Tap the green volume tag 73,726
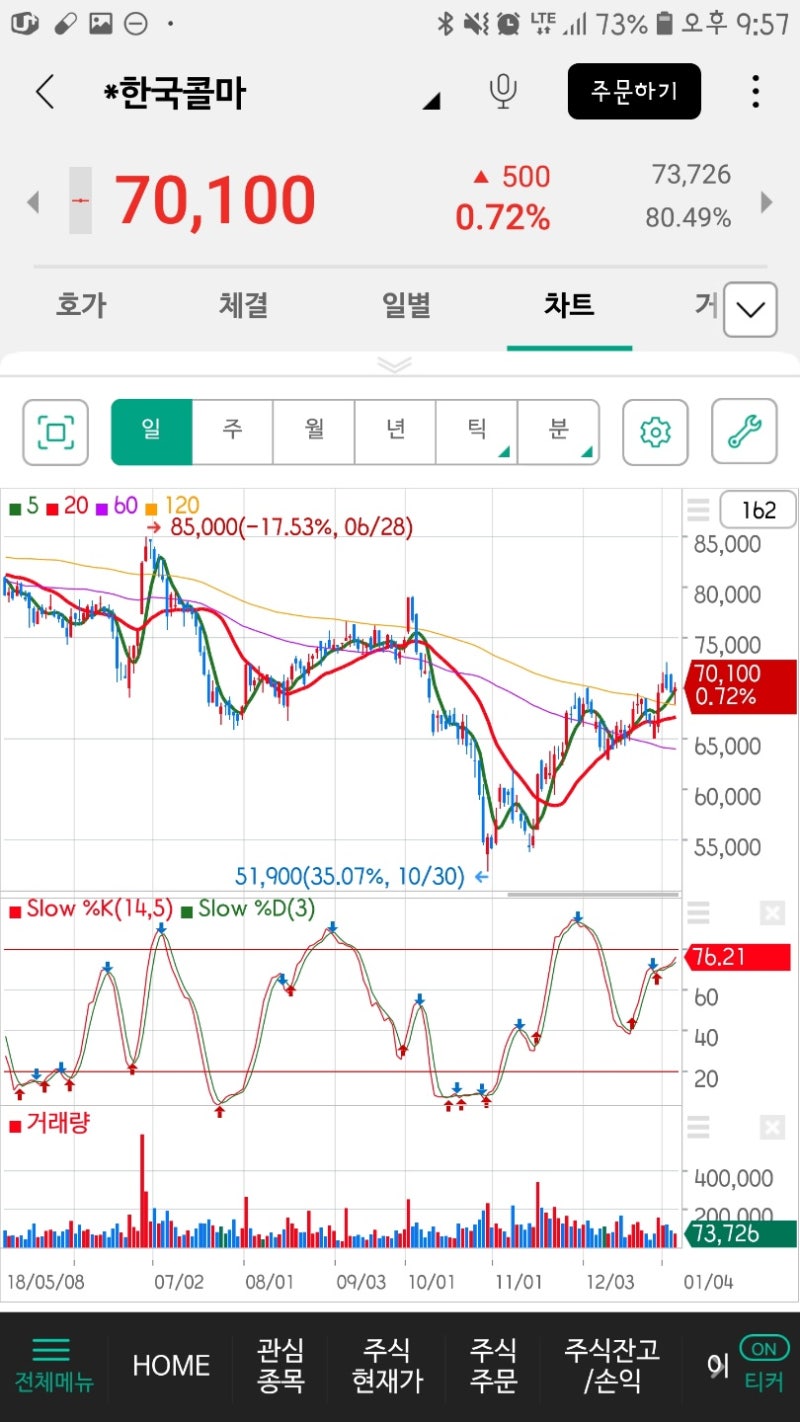The width and height of the screenshot is (800, 1422). pyautogui.click(x=740, y=1234)
